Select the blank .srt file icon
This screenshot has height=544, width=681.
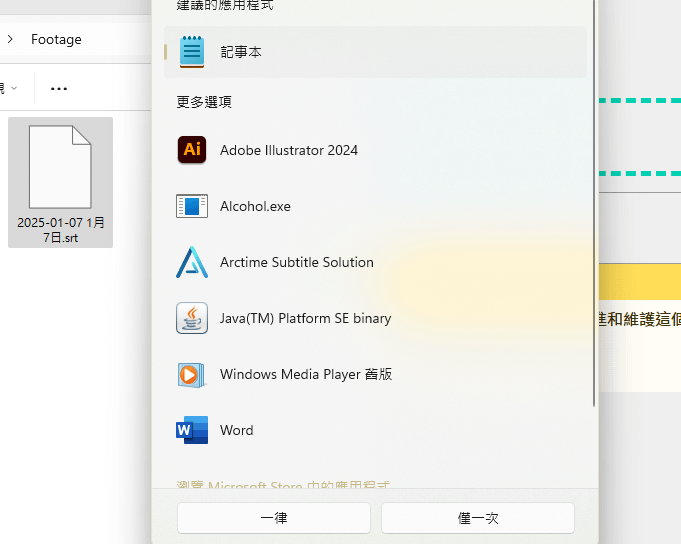coord(60,167)
